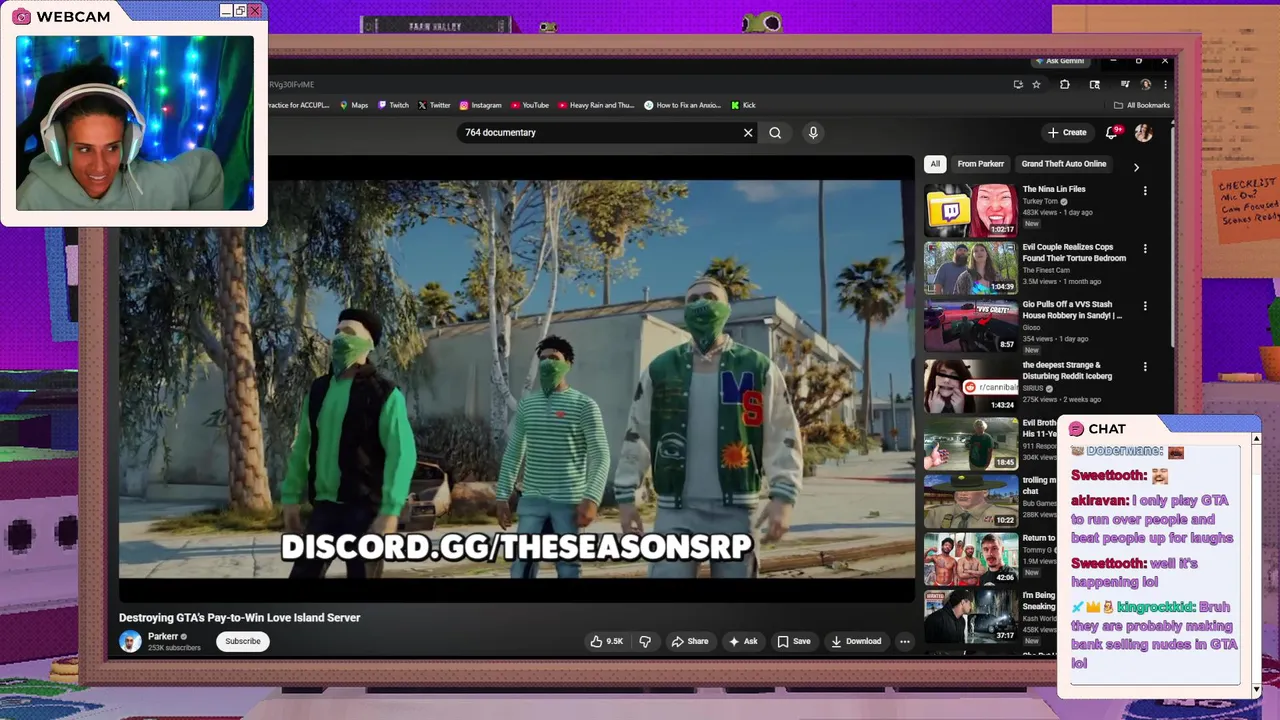Open Chrome profile avatar in toolbar
The width and height of the screenshot is (1280, 720).
pyautogui.click(x=1146, y=84)
